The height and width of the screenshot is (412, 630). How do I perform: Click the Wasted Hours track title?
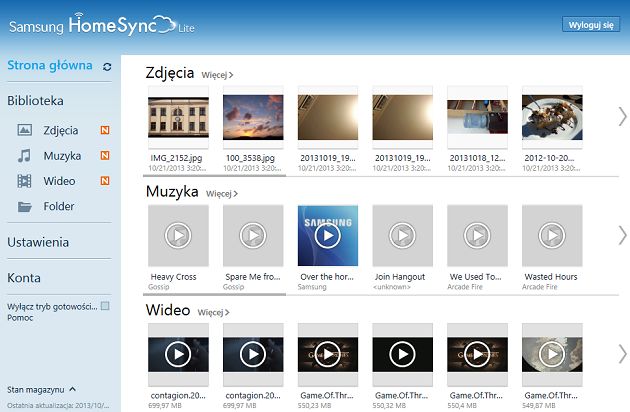(x=550, y=277)
